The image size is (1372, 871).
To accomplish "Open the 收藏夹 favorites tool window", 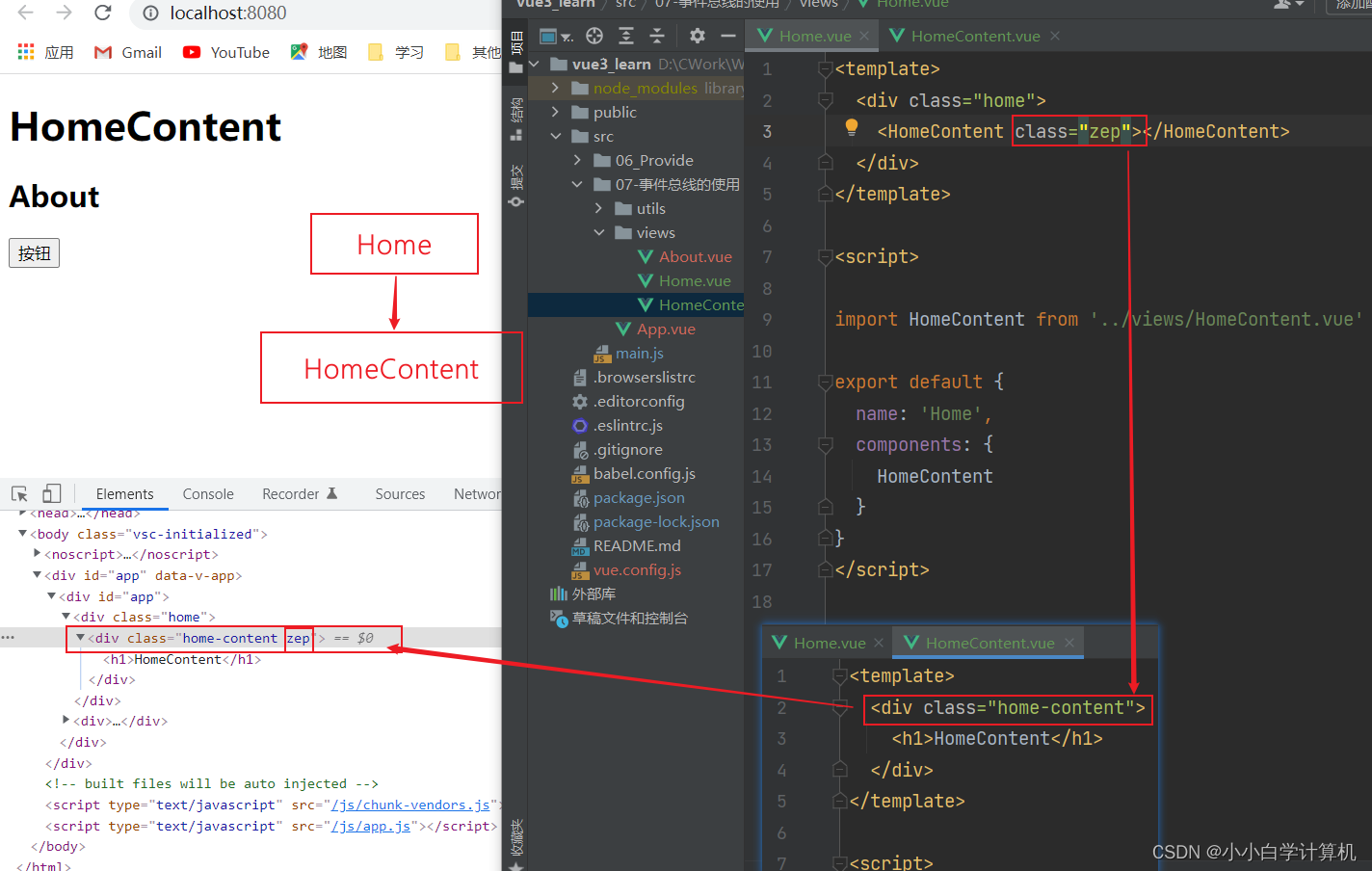I will point(516,845).
